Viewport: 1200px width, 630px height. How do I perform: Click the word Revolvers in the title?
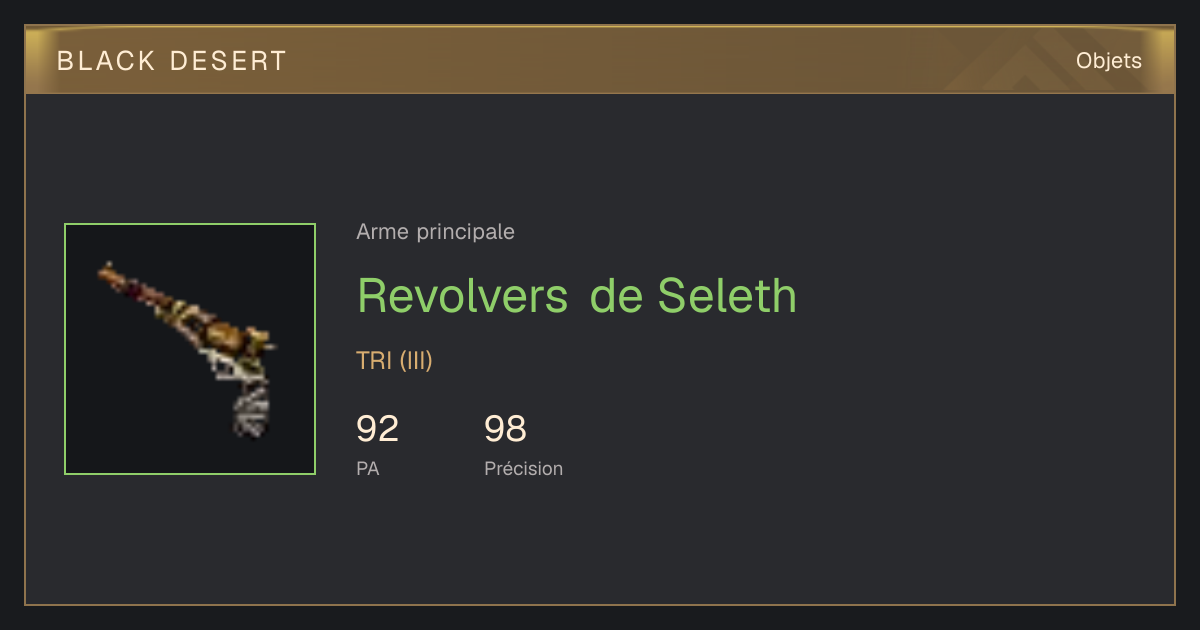coord(463,295)
